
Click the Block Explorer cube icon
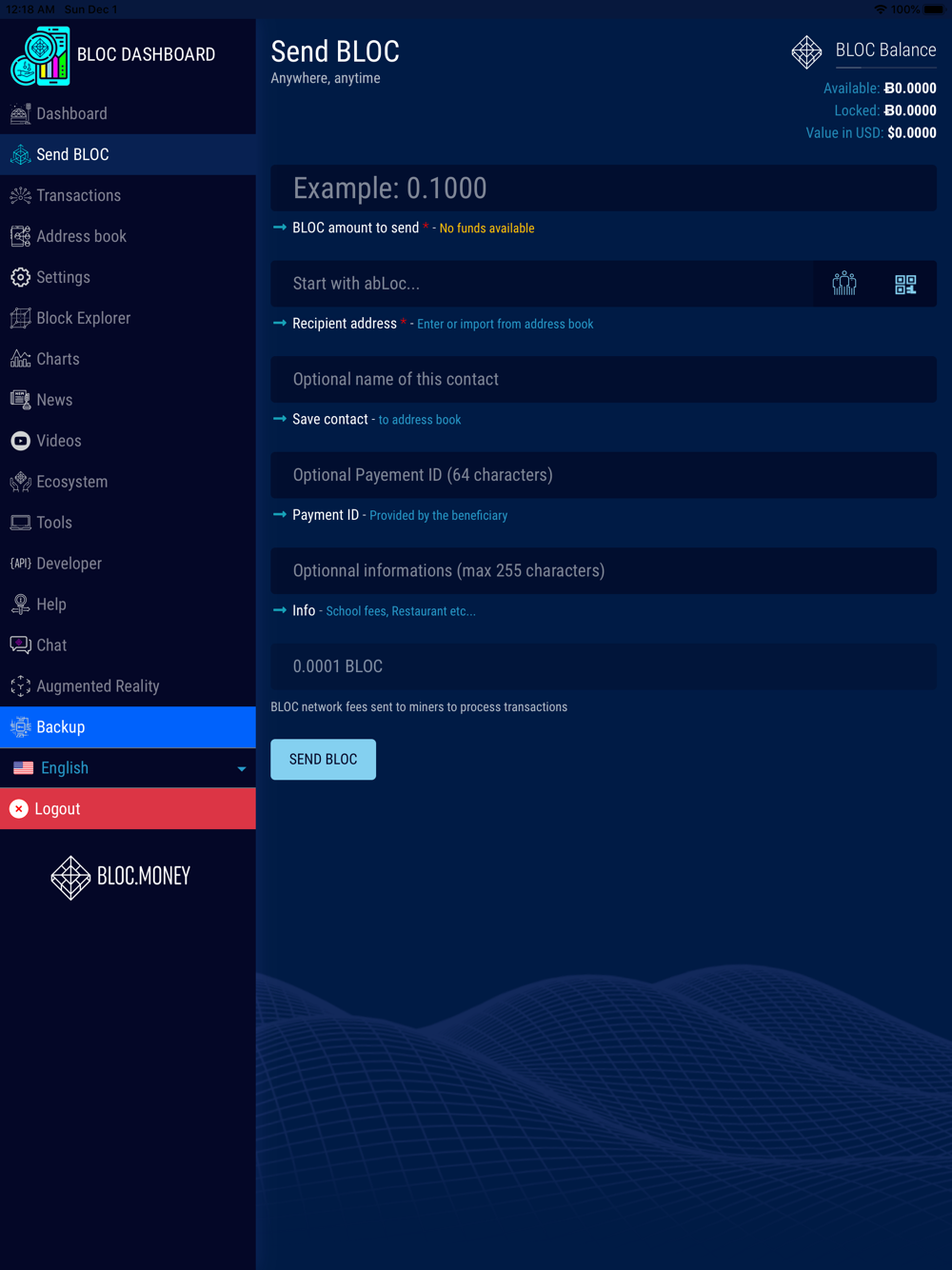pyautogui.click(x=20, y=319)
